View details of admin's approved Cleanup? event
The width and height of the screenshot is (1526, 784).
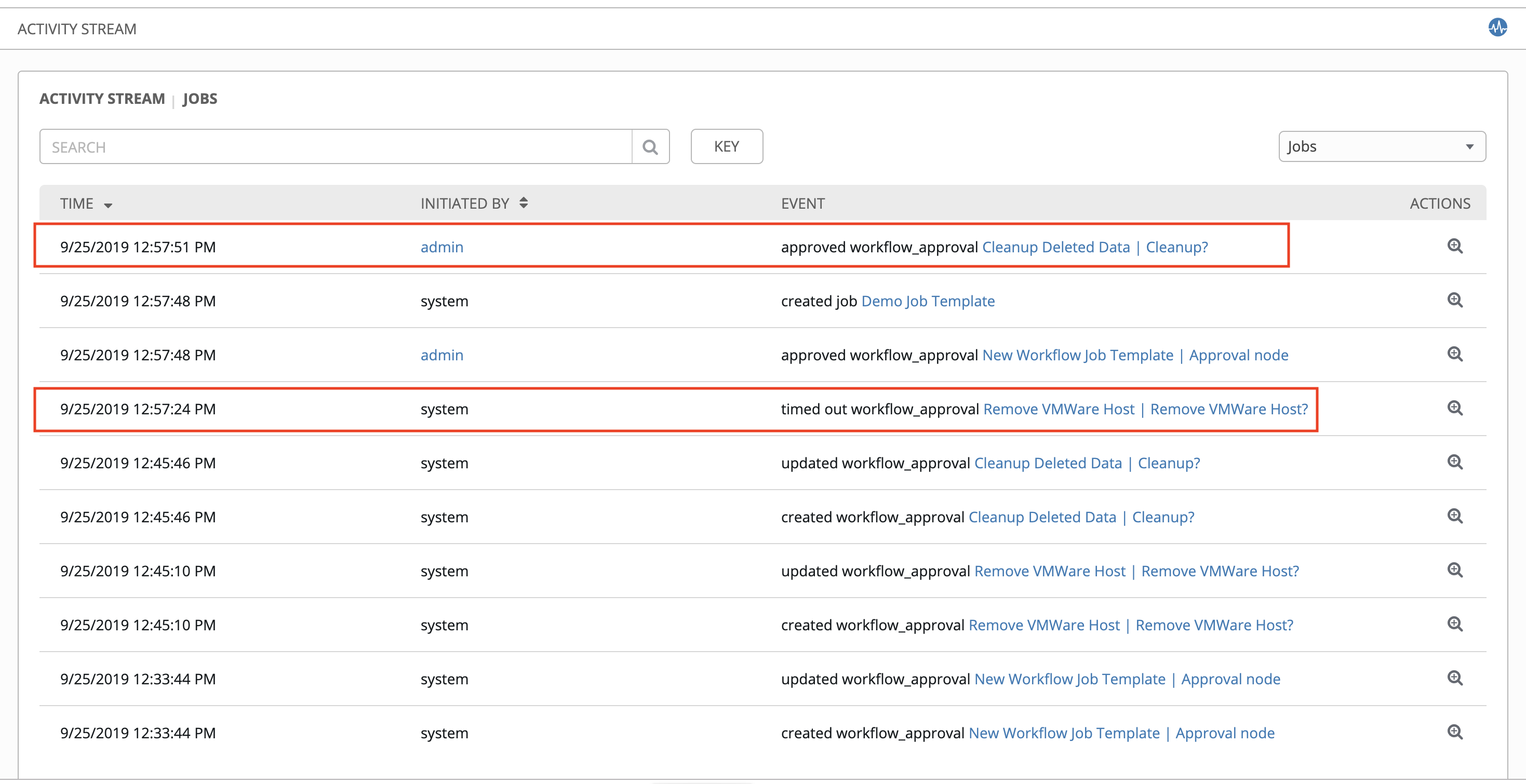[x=1455, y=246]
